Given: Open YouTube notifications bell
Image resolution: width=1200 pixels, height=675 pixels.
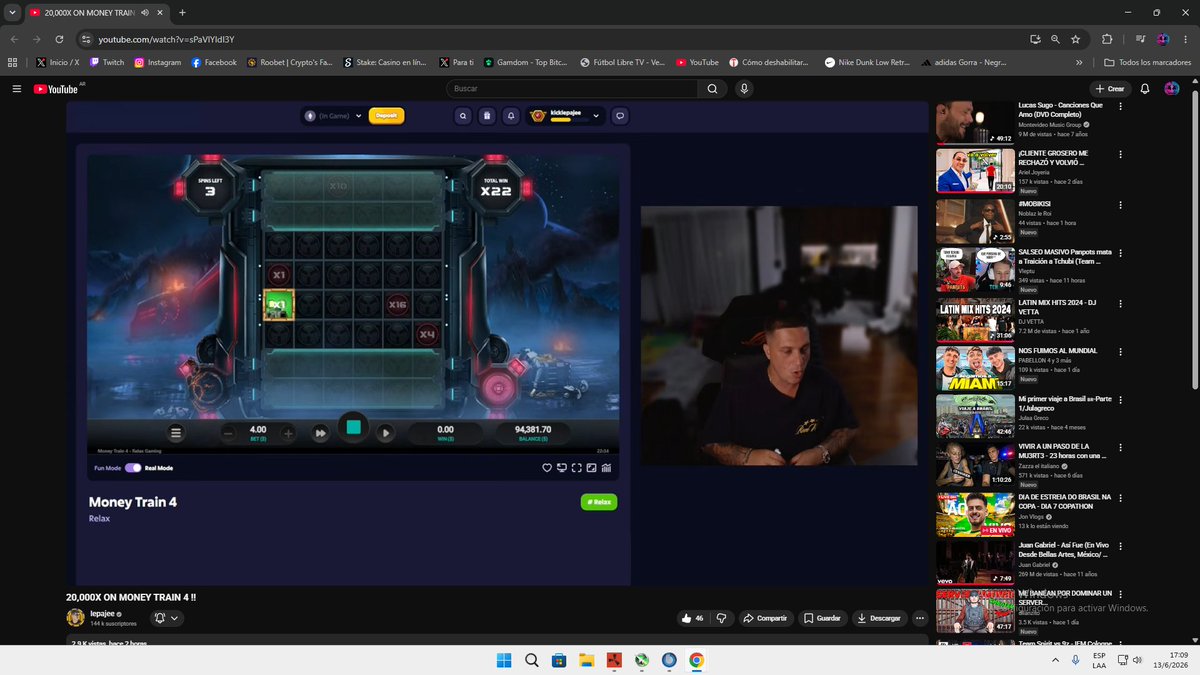Looking at the screenshot, I should pyautogui.click(x=1145, y=89).
